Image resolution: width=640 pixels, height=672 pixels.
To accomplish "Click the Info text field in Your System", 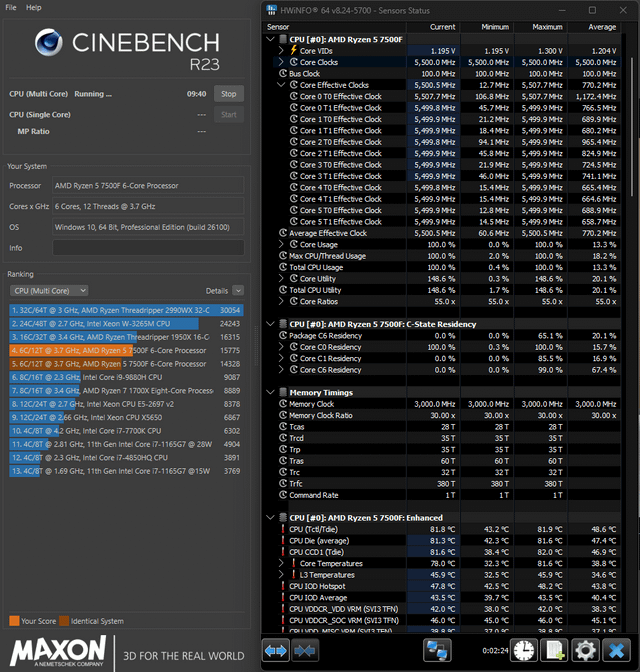I will point(148,248).
